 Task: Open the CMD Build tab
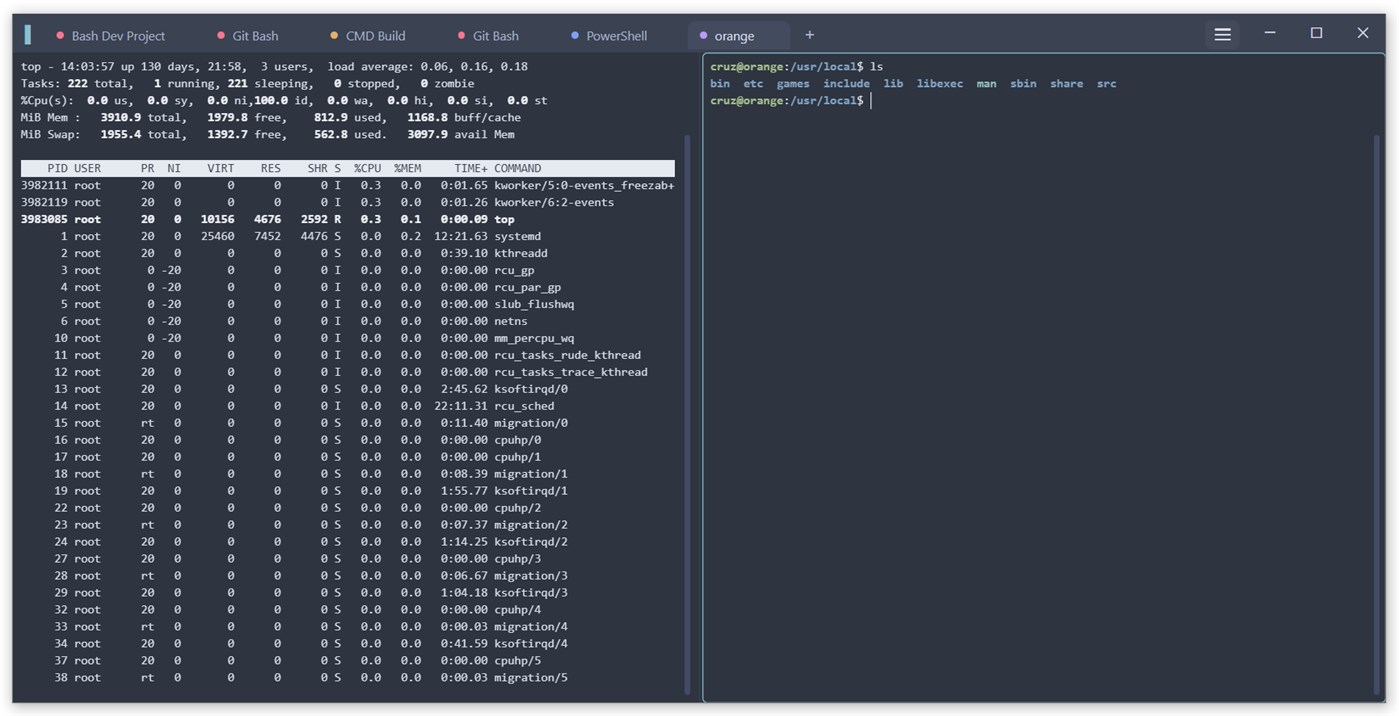[367, 36]
